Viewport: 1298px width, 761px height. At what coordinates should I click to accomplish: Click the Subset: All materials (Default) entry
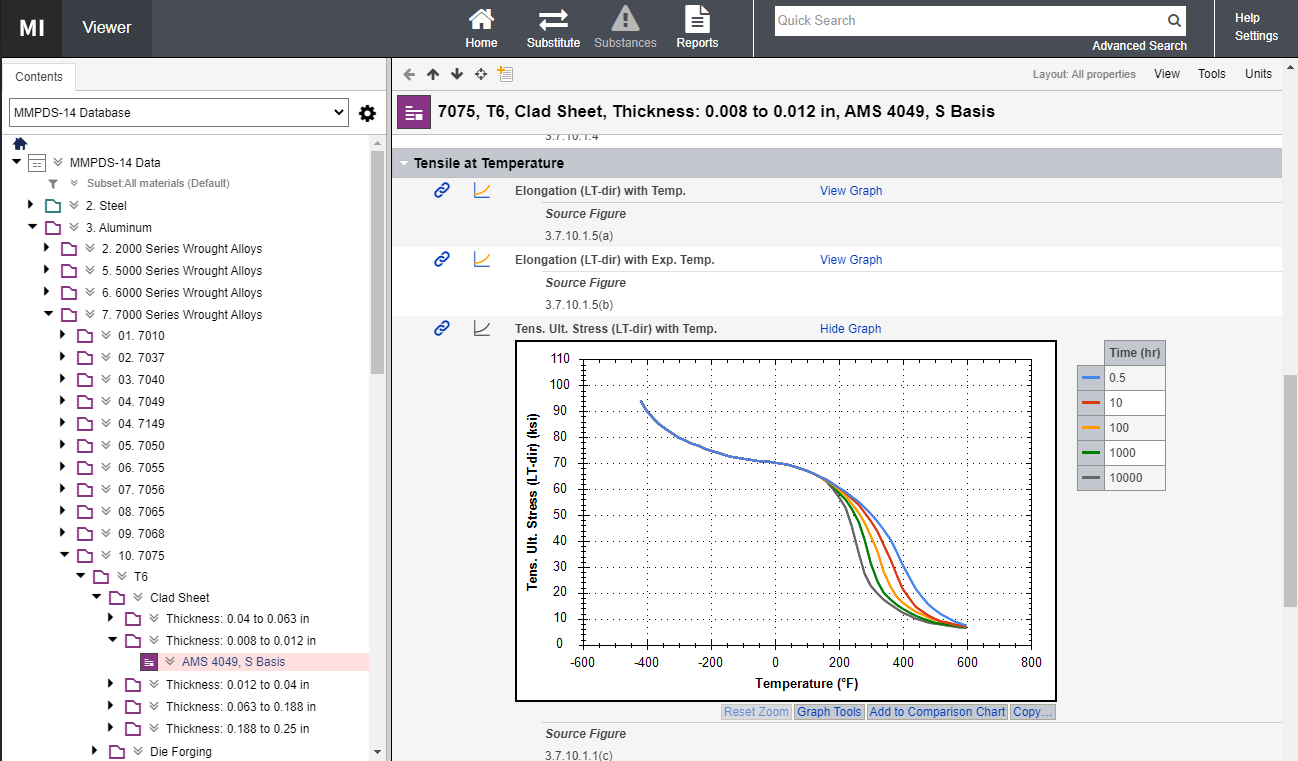click(158, 184)
